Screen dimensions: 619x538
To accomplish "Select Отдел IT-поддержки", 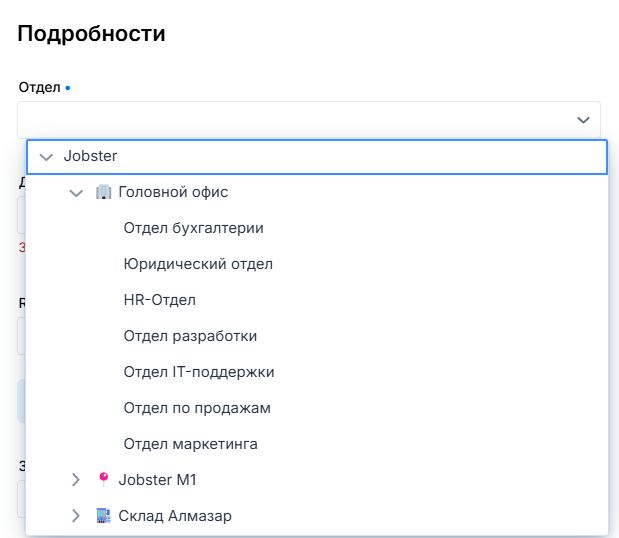I will click(199, 372).
